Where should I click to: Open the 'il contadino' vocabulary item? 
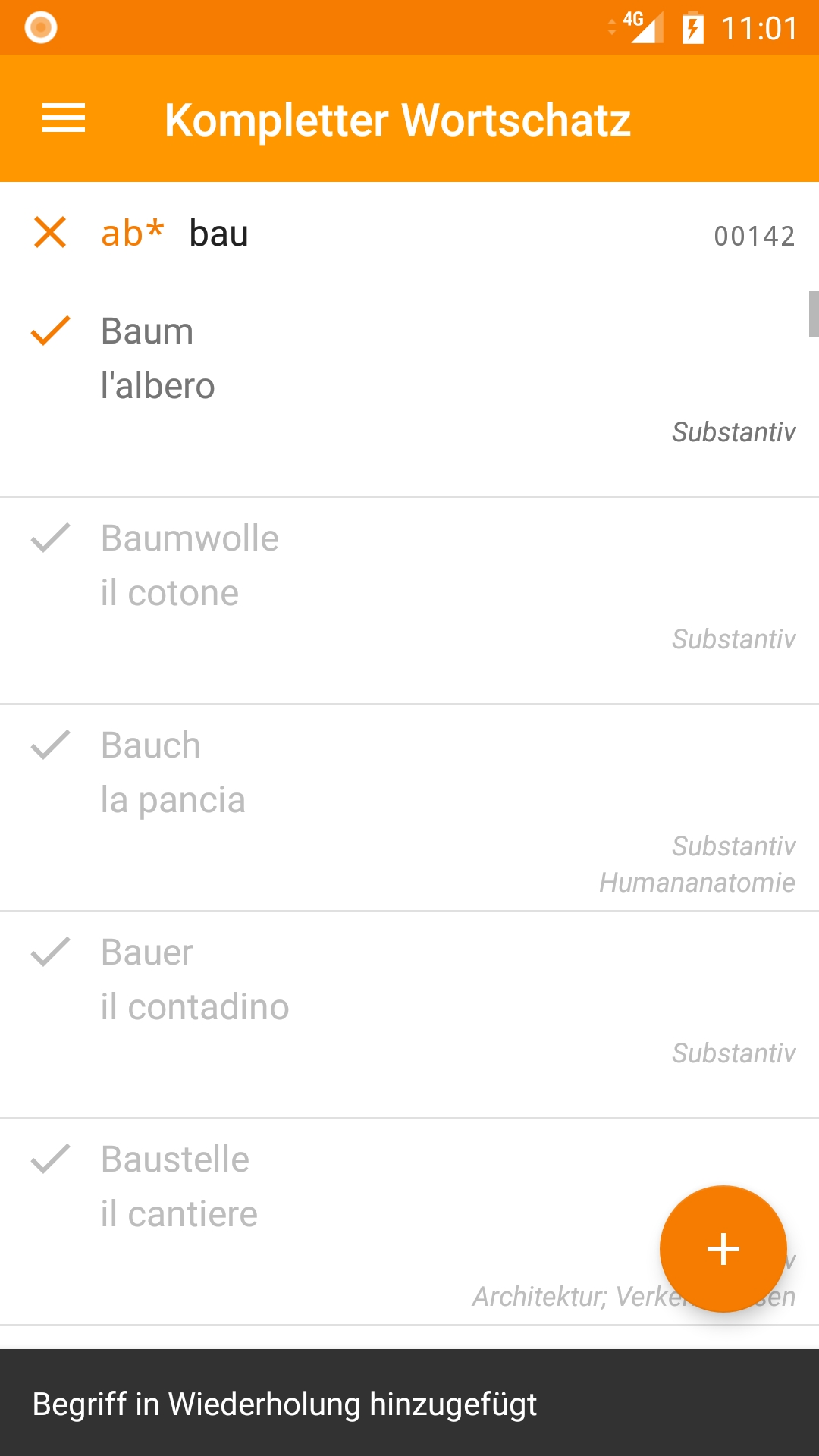[195, 1007]
